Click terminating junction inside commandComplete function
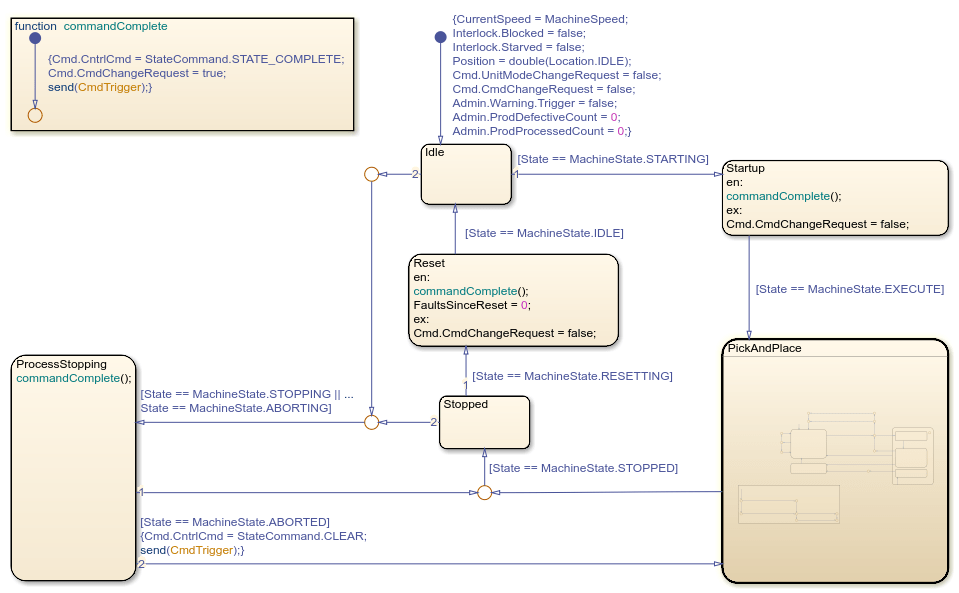The height and width of the screenshot is (593, 959). 35,115
